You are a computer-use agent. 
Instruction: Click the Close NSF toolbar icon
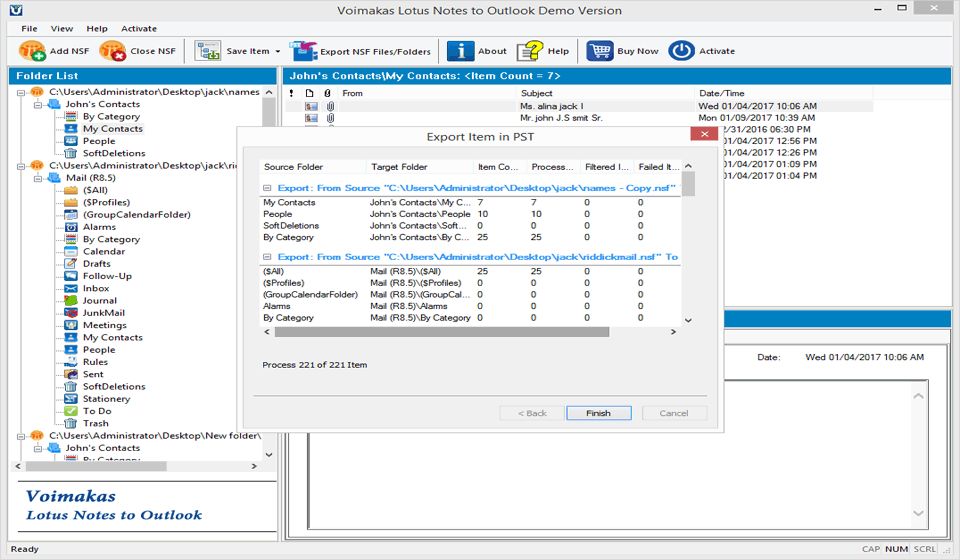click(113, 51)
